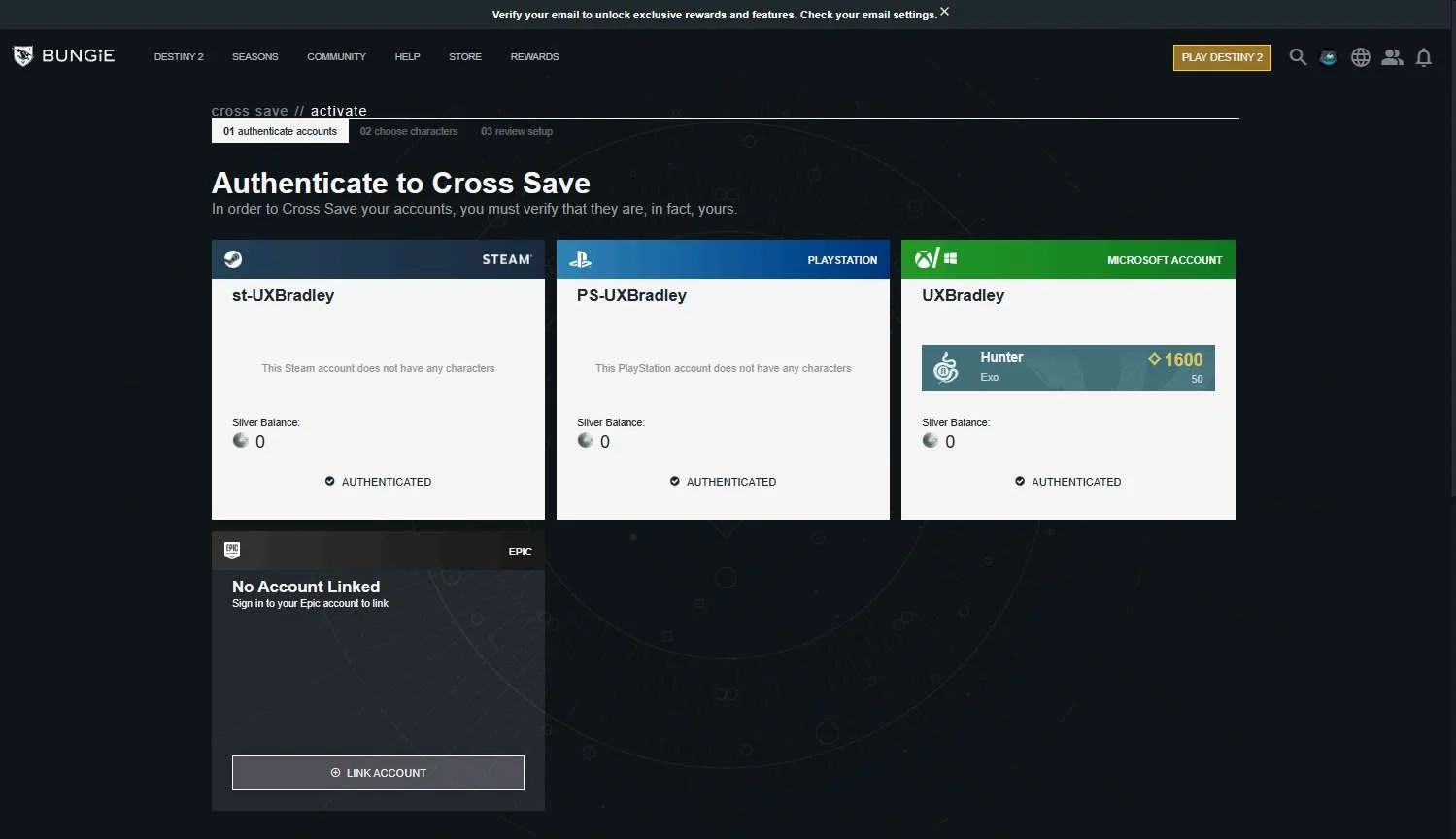Select the Hunter Exo character card
The height and width of the screenshot is (839, 1456).
(x=1068, y=368)
